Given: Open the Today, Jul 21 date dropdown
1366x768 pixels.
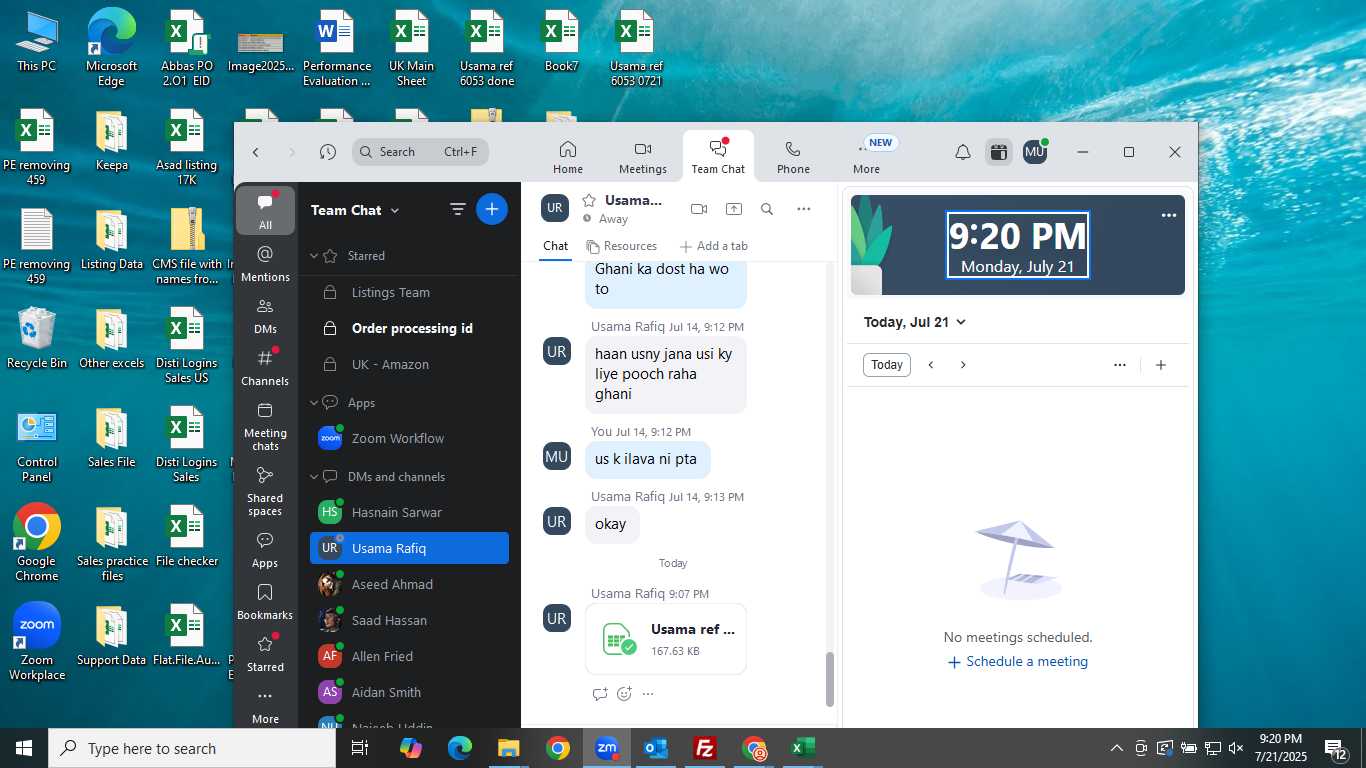Looking at the screenshot, I should point(915,322).
